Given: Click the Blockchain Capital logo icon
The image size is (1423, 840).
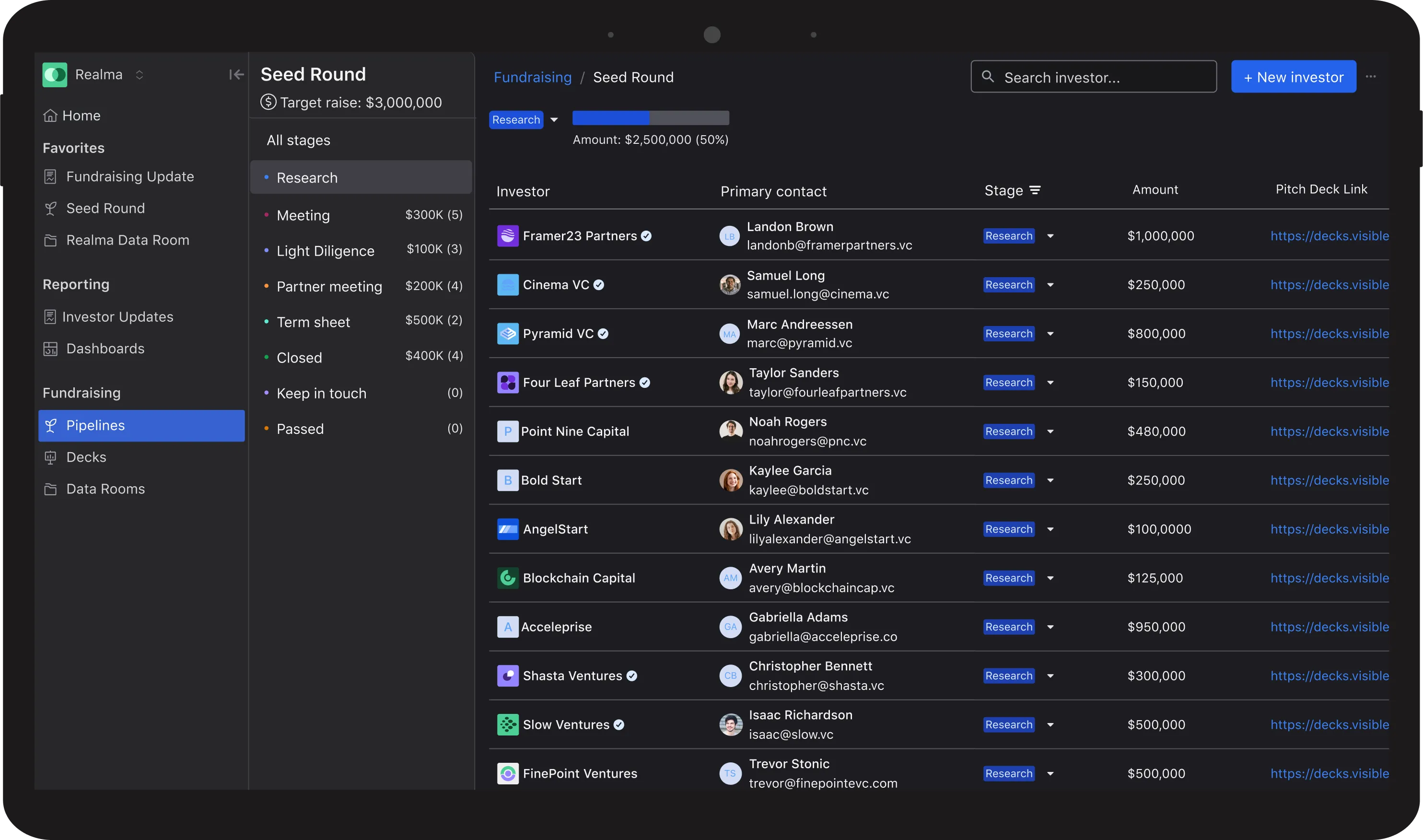Looking at the screenshot, I should coord(507,578).
